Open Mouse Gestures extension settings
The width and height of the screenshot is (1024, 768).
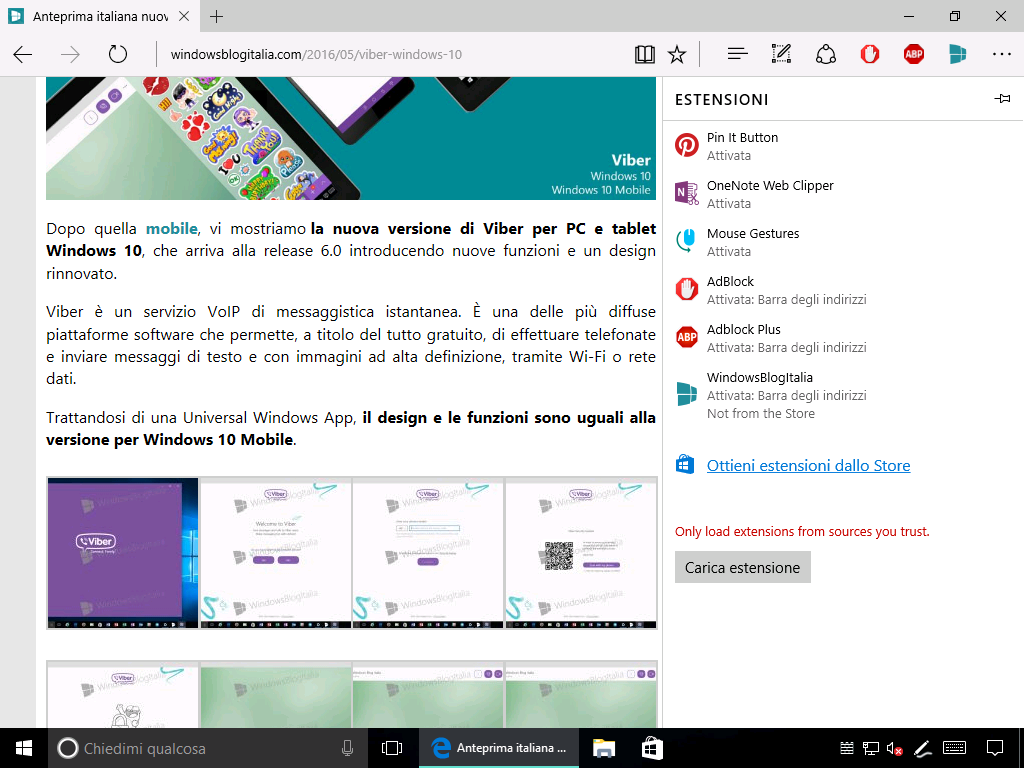coord(842,242)
